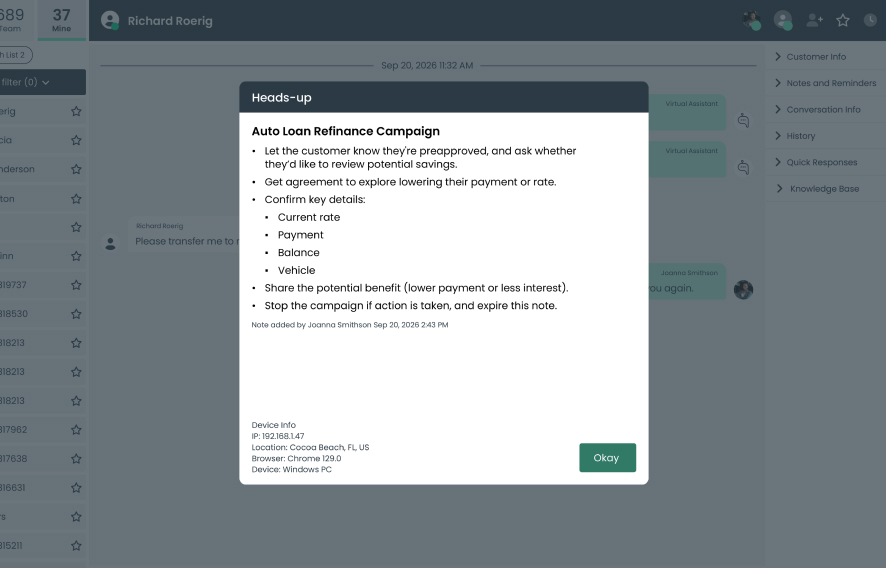Mark 317638 as favorite with star
Screen dimensions: 886x568
76,458
